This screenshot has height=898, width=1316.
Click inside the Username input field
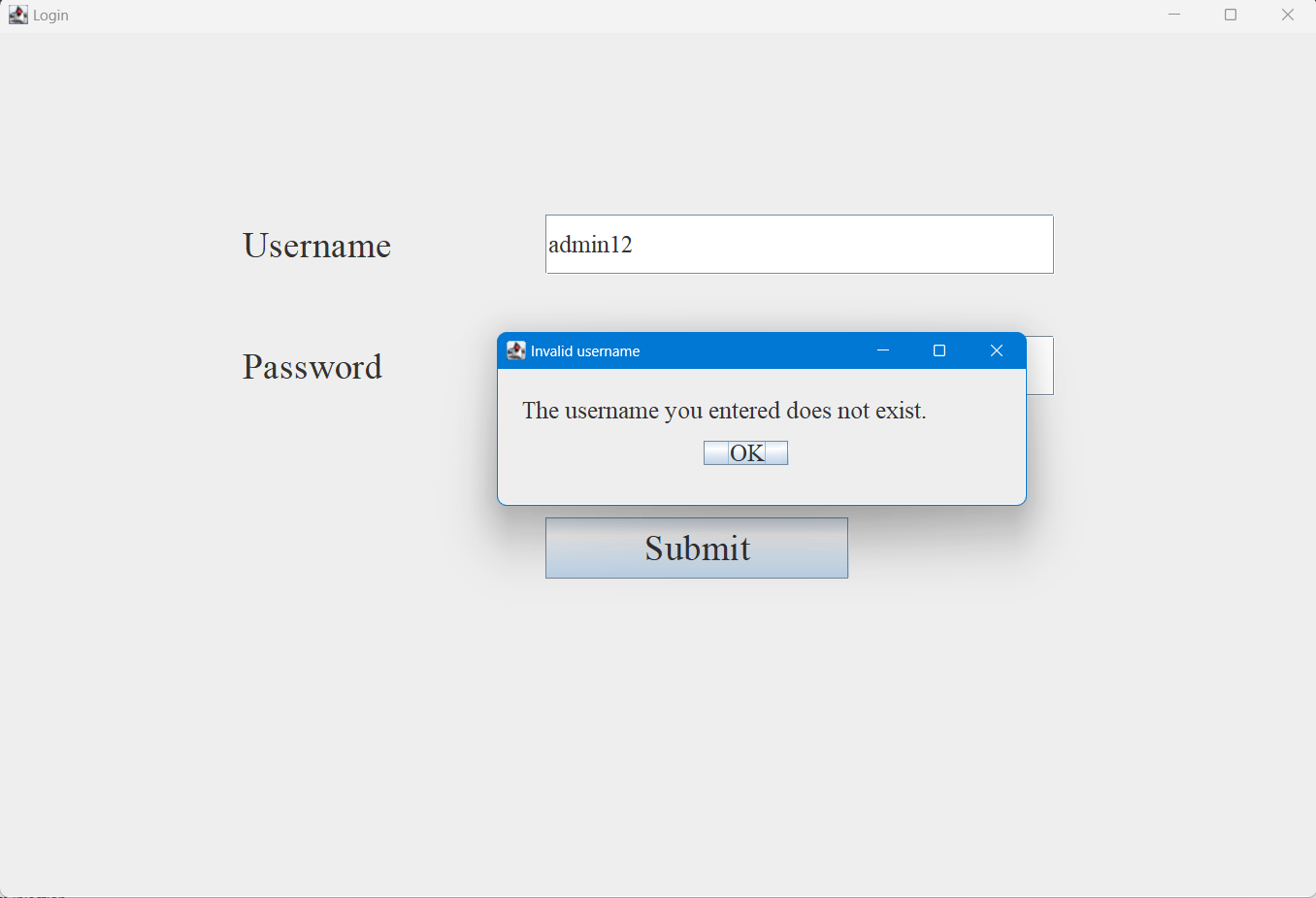pos(799,244)
